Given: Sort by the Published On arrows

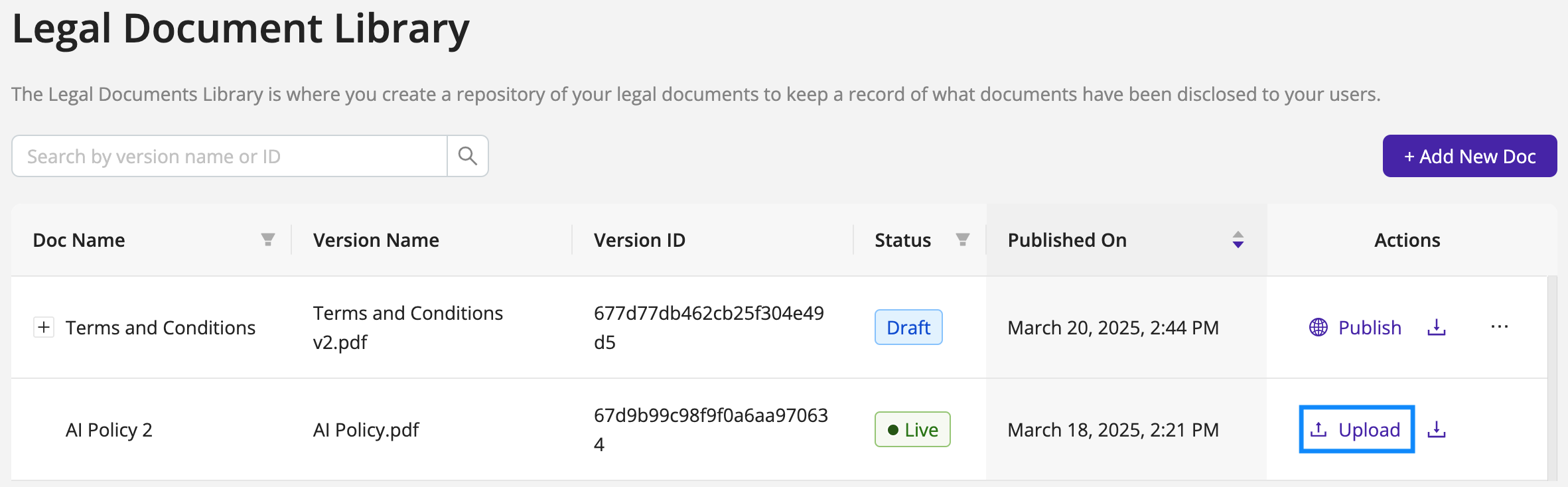Looking at the screenshot, I should [1238, 240].
